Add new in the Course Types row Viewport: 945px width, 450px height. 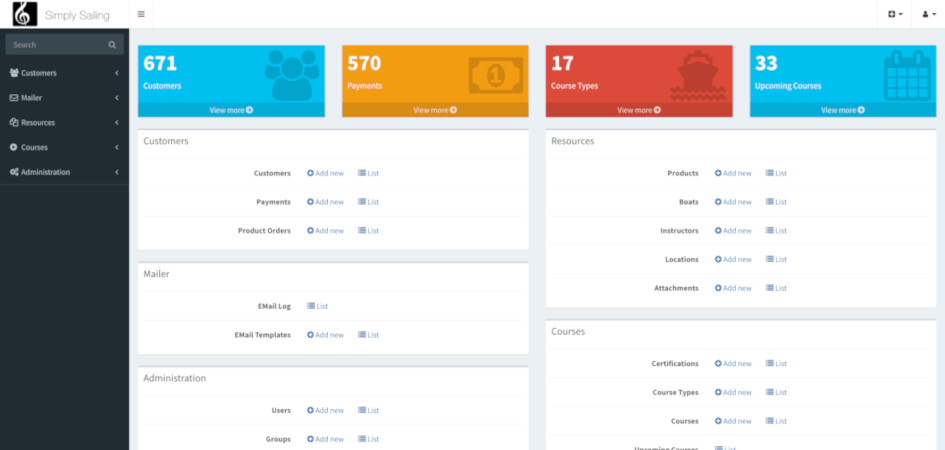click(733, 392)
